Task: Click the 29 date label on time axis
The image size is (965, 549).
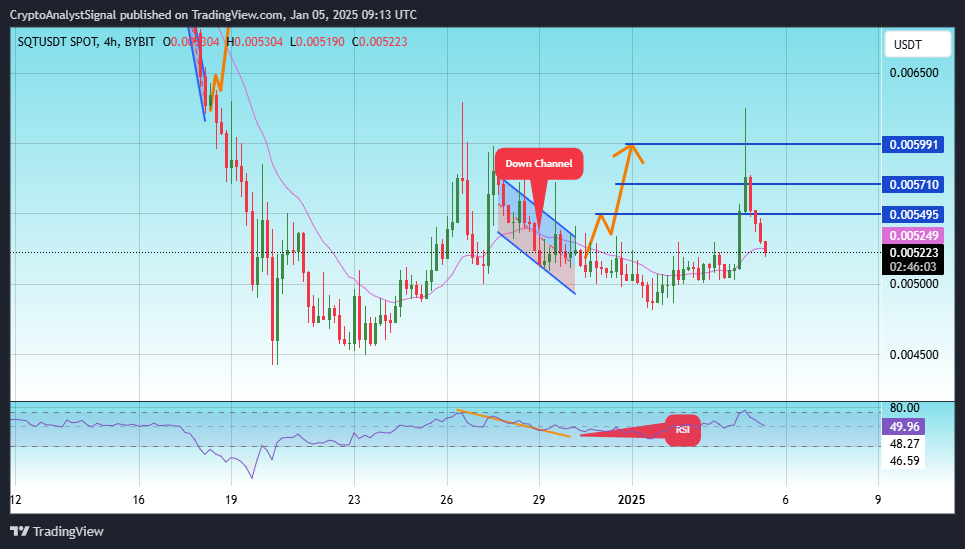Action: coord(539,500)
